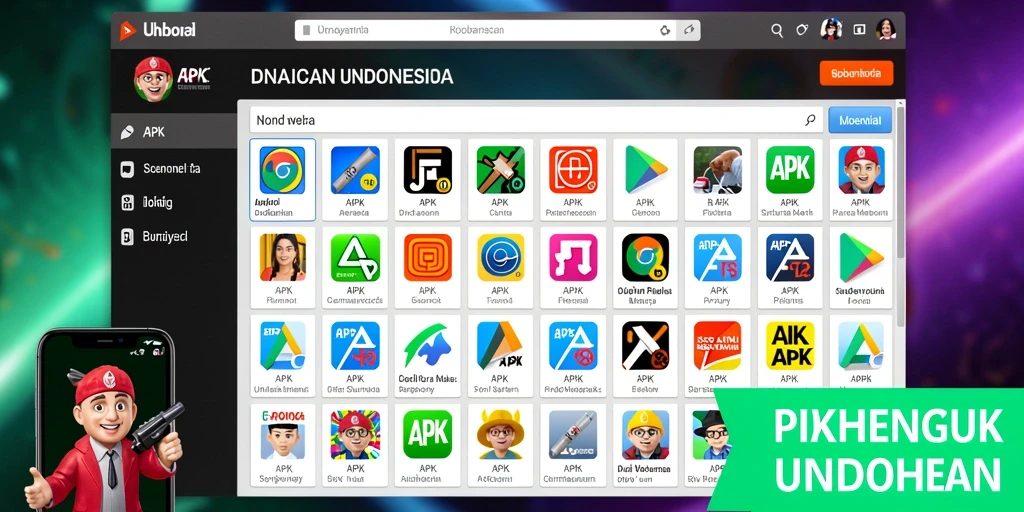Open the 'Ocell fara Make' green bird tile
The image size is (1024, 512).
tap(427, 356)
